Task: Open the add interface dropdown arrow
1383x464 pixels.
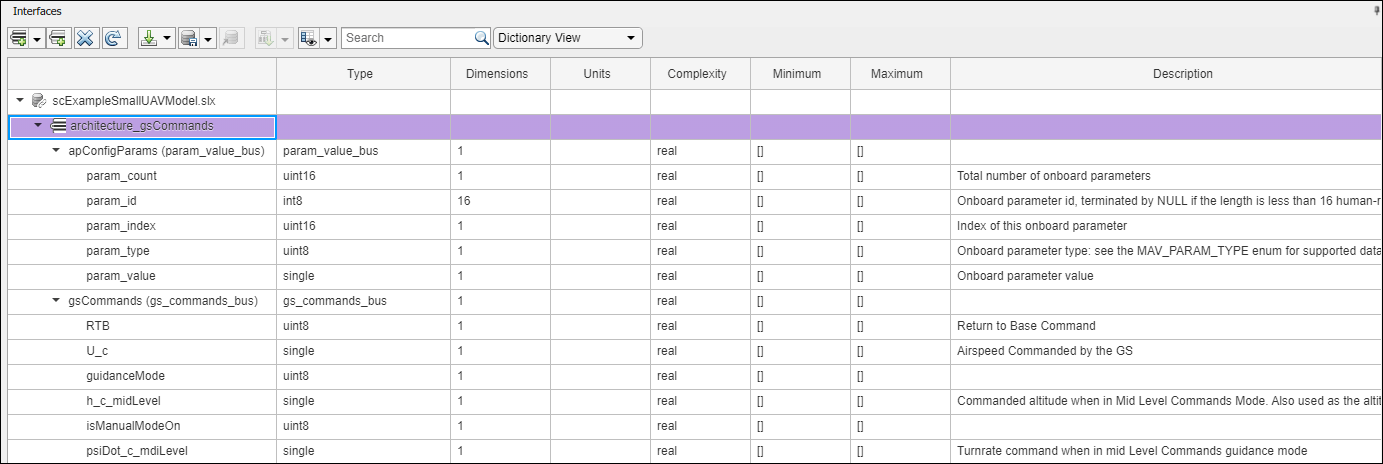Action: click(36, 38)
